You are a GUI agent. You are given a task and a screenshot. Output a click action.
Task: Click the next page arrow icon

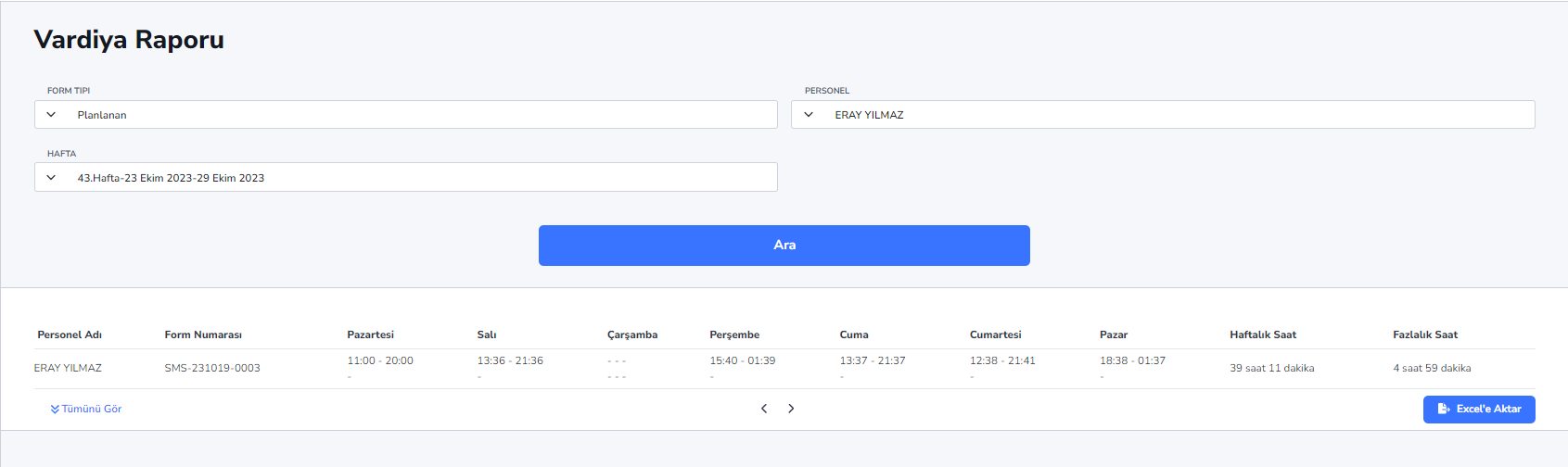[791, 409]
